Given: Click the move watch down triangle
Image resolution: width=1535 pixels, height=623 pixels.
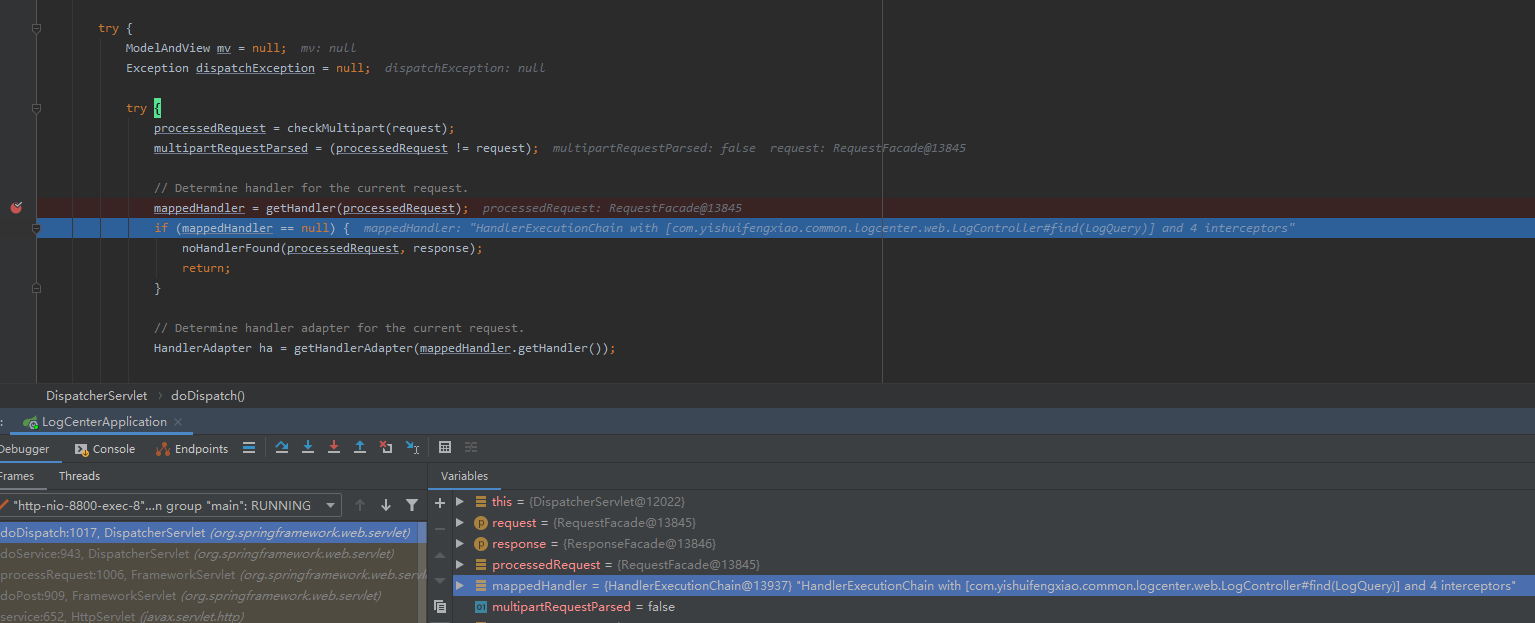Looking at the screenshot, I should [440, 580].
